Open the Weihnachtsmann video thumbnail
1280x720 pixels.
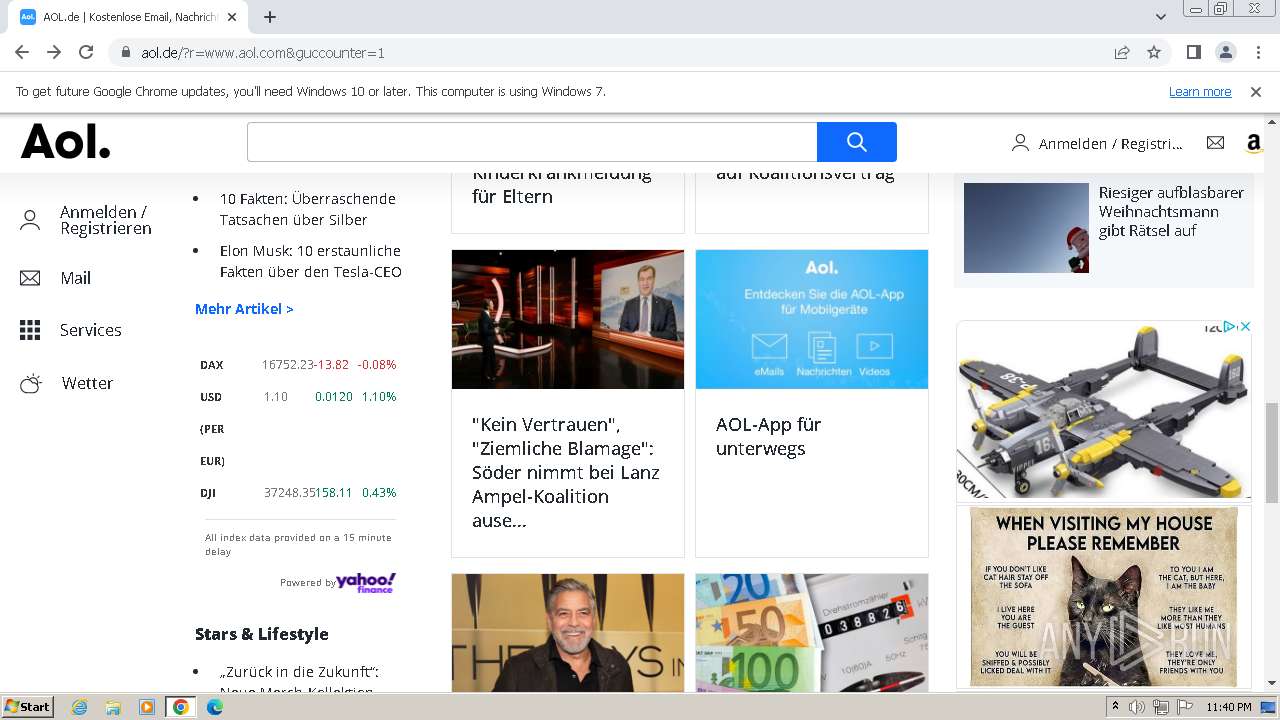(1026, 228)
